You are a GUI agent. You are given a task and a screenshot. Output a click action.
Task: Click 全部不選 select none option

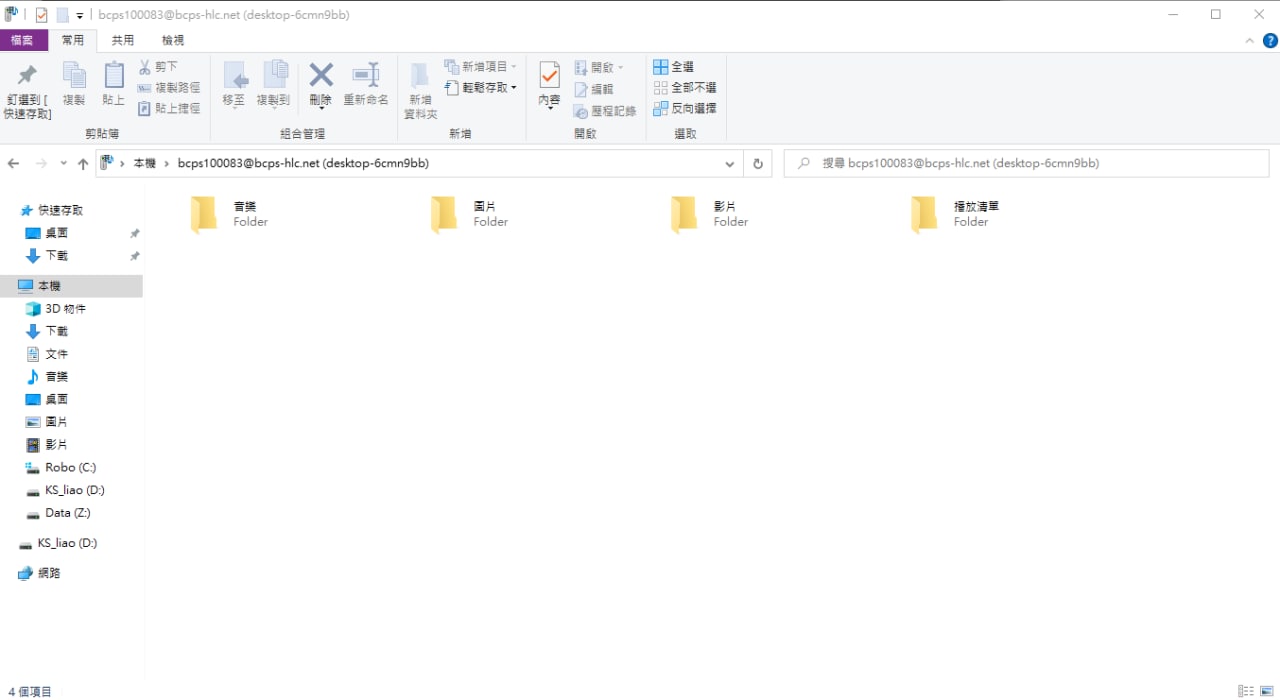(x=684, y=88)
